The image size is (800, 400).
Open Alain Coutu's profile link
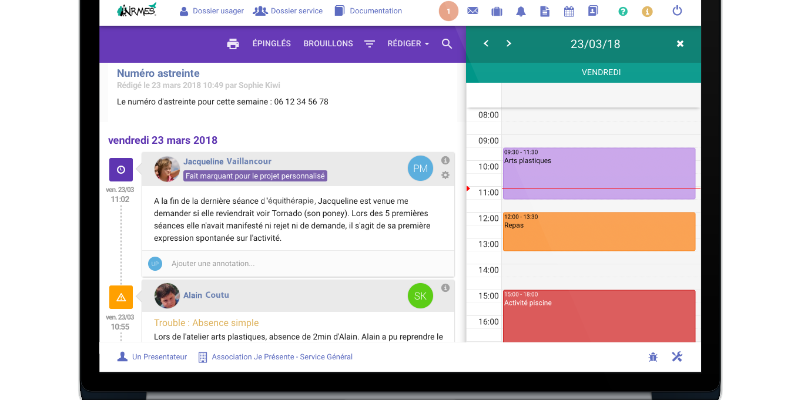[x=206, y=295]
